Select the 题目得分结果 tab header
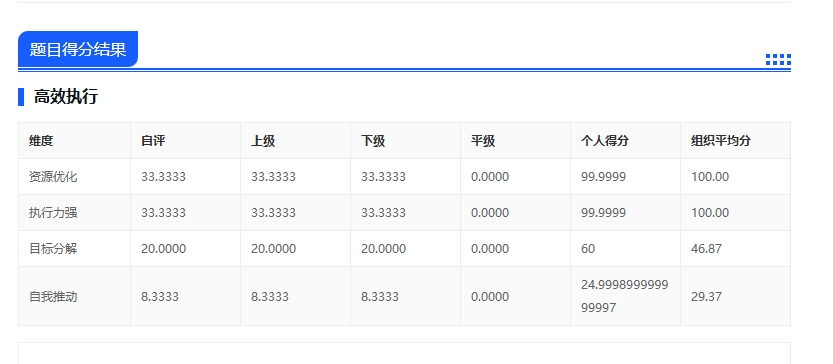The image size is (833, 364). pos(78,49)
